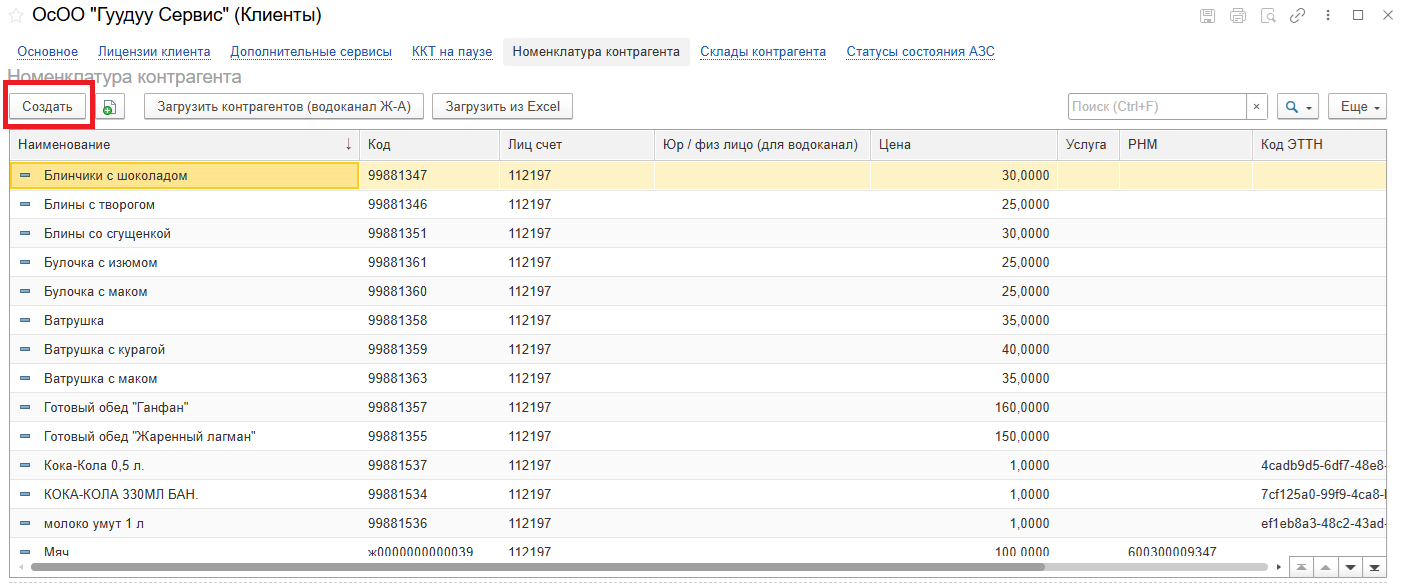Click the Лиц счет column header
Viewport: 1405px width, 587px height.
point(576,145)
